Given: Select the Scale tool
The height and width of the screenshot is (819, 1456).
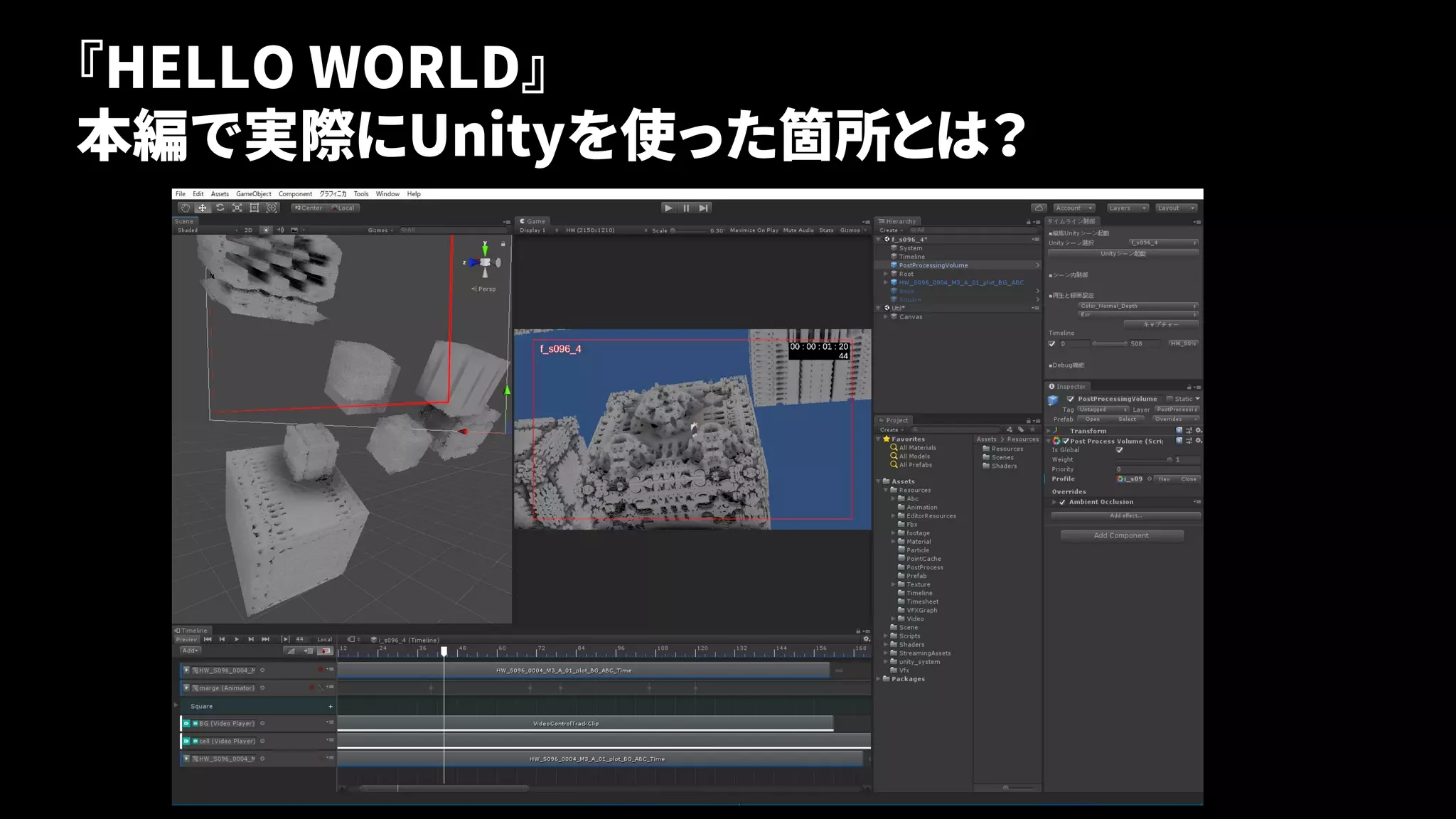Looking at the screenshot, I should click(x=237, y=208).
